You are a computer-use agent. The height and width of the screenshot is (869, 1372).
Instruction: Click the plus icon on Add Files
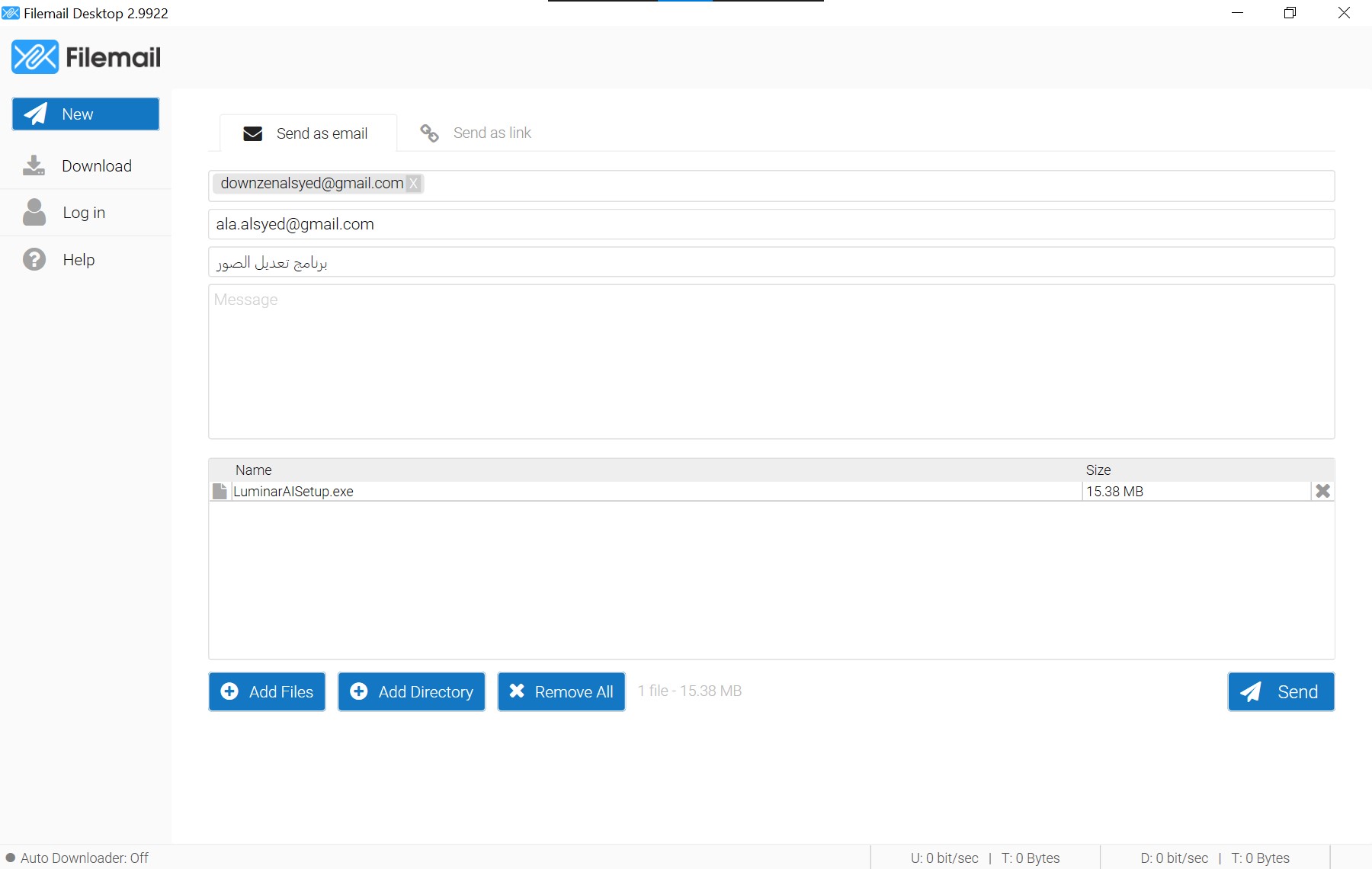(230, 691)
